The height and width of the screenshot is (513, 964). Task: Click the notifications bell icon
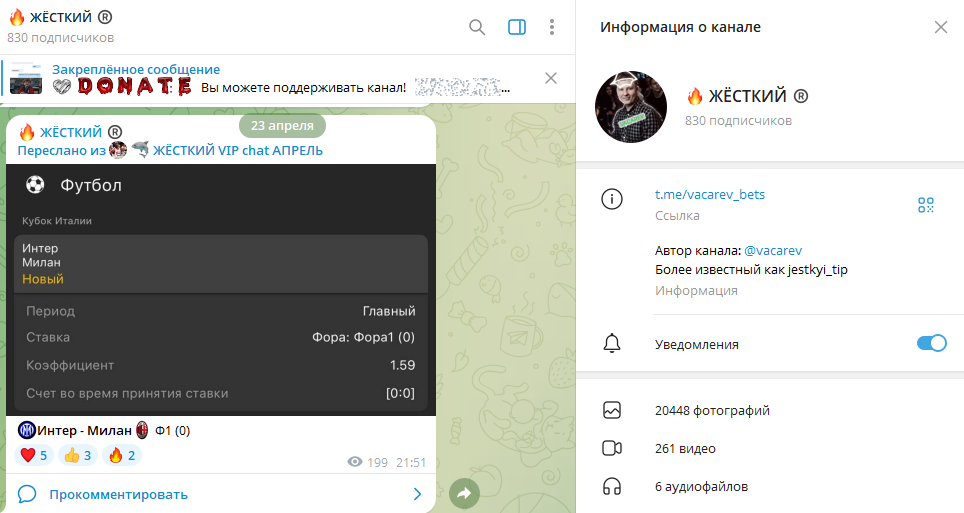point(612,343)
